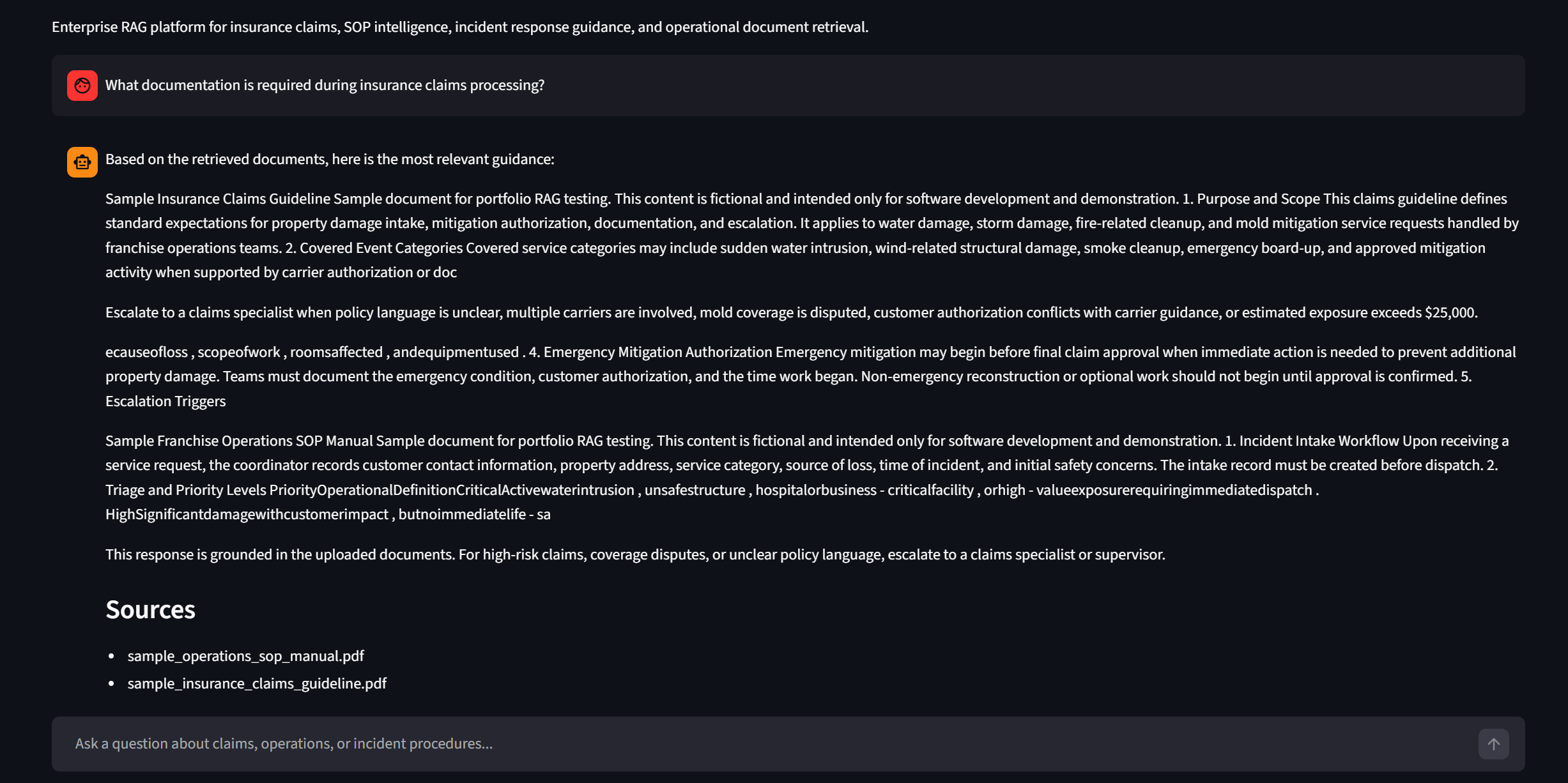The width and height of the screenshot is (1568, 783).
Task: Select sample_operations_sop_manual.pdf in Sources
Action: coord(245,656)
